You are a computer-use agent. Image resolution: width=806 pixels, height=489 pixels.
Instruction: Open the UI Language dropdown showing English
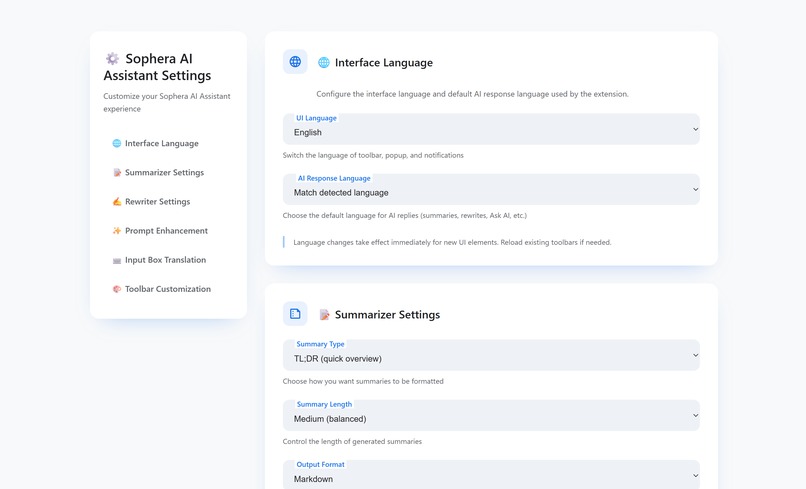click(x=491, y=129)
